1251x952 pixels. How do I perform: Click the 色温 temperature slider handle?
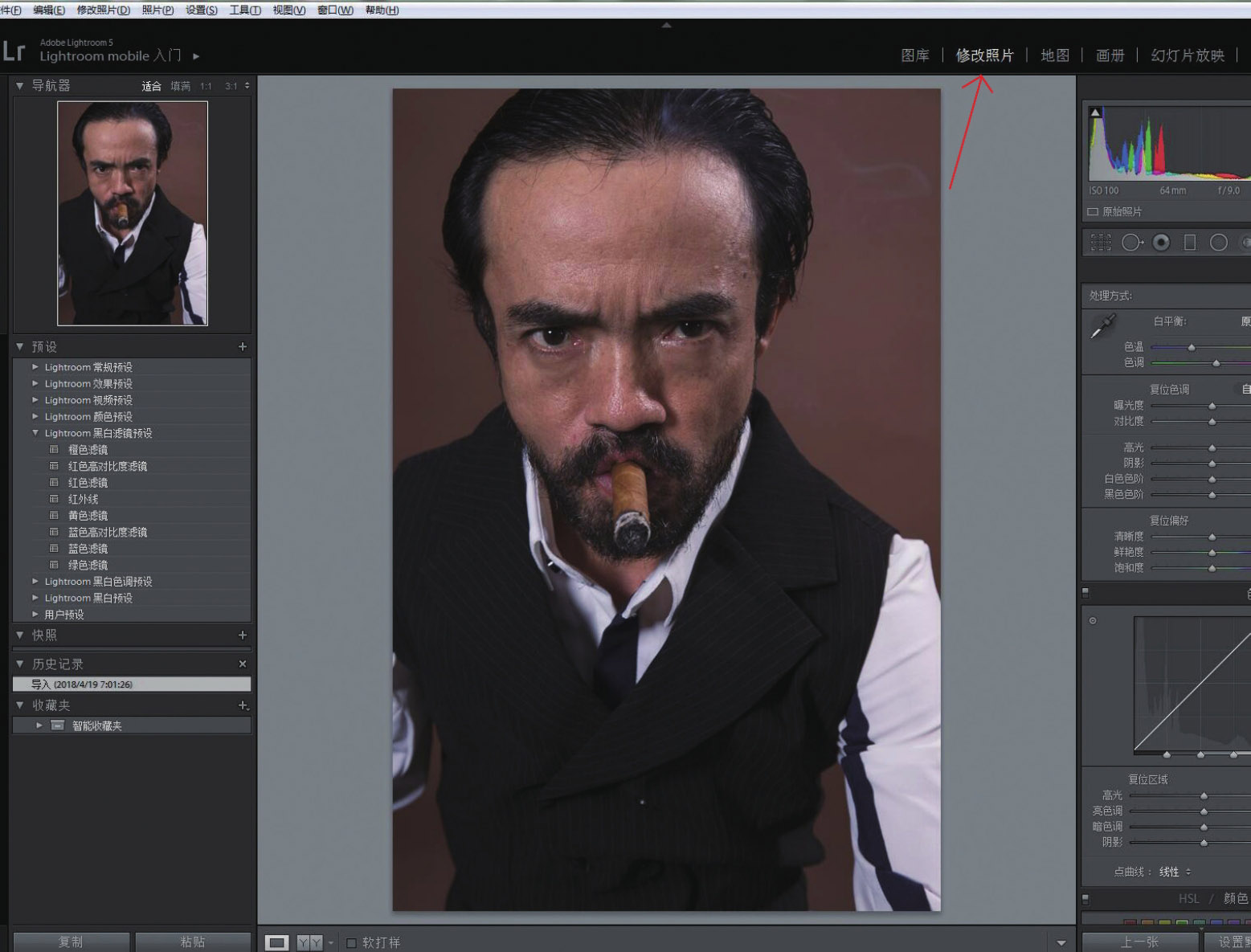[x=1192, y=347]
